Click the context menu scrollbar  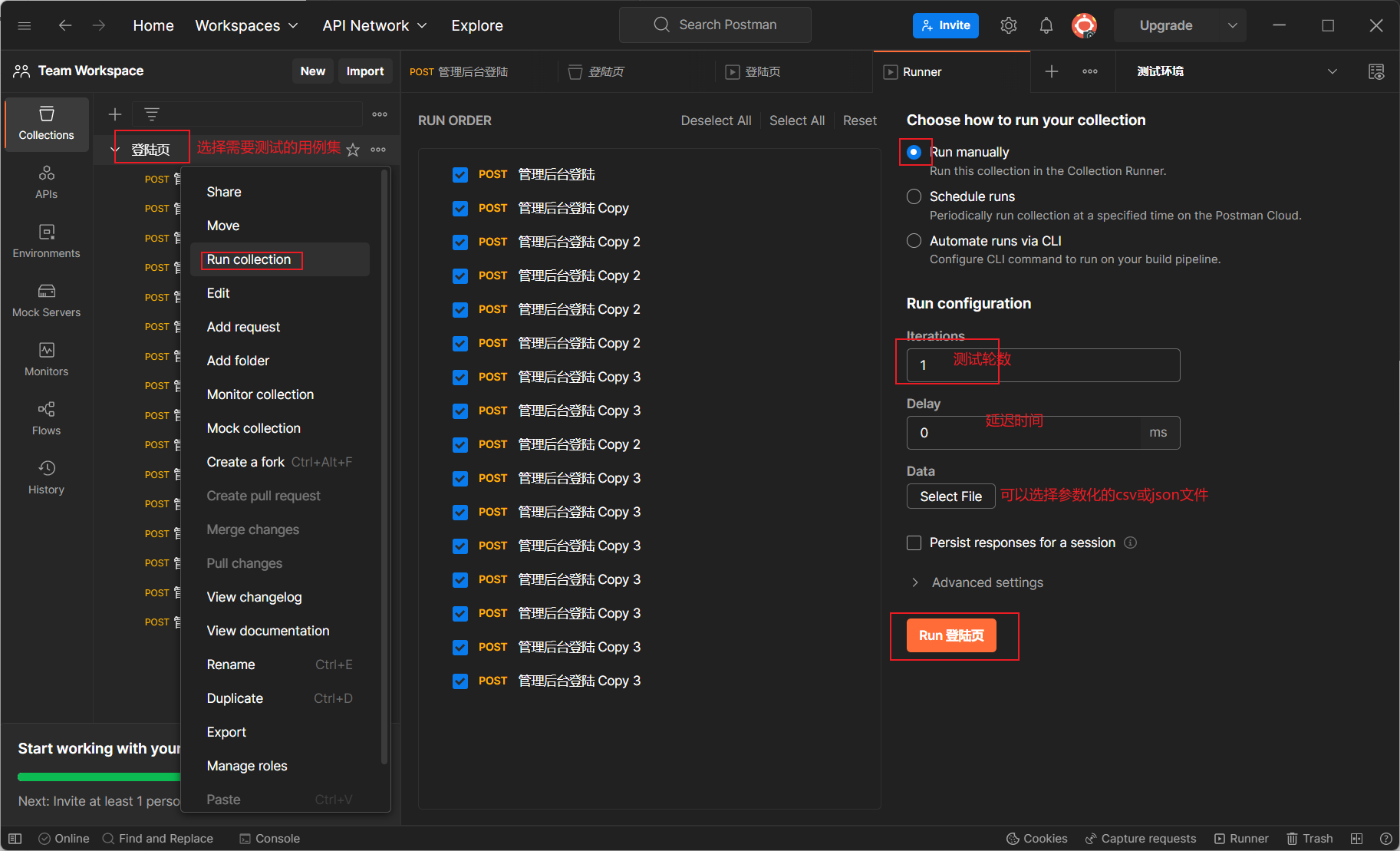click(x=384, y=468)
